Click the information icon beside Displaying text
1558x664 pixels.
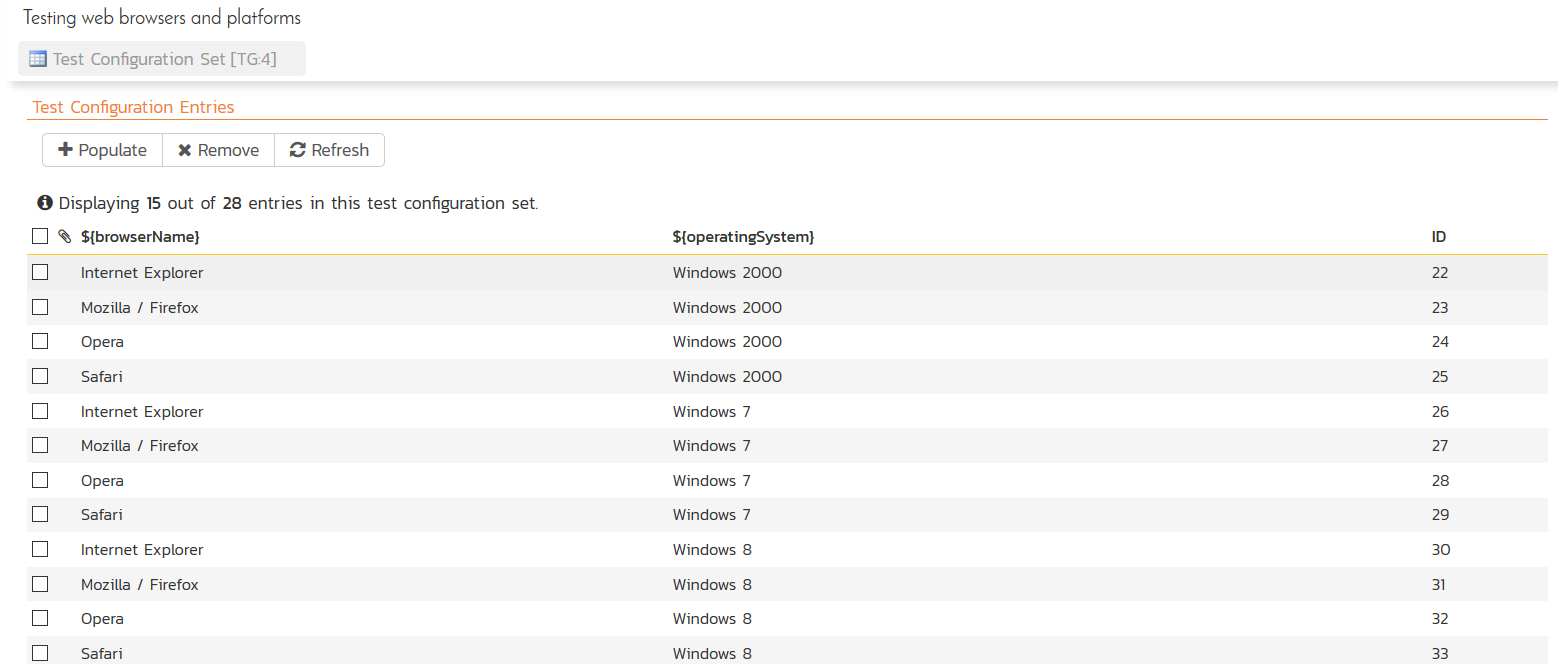pos(45,203)
